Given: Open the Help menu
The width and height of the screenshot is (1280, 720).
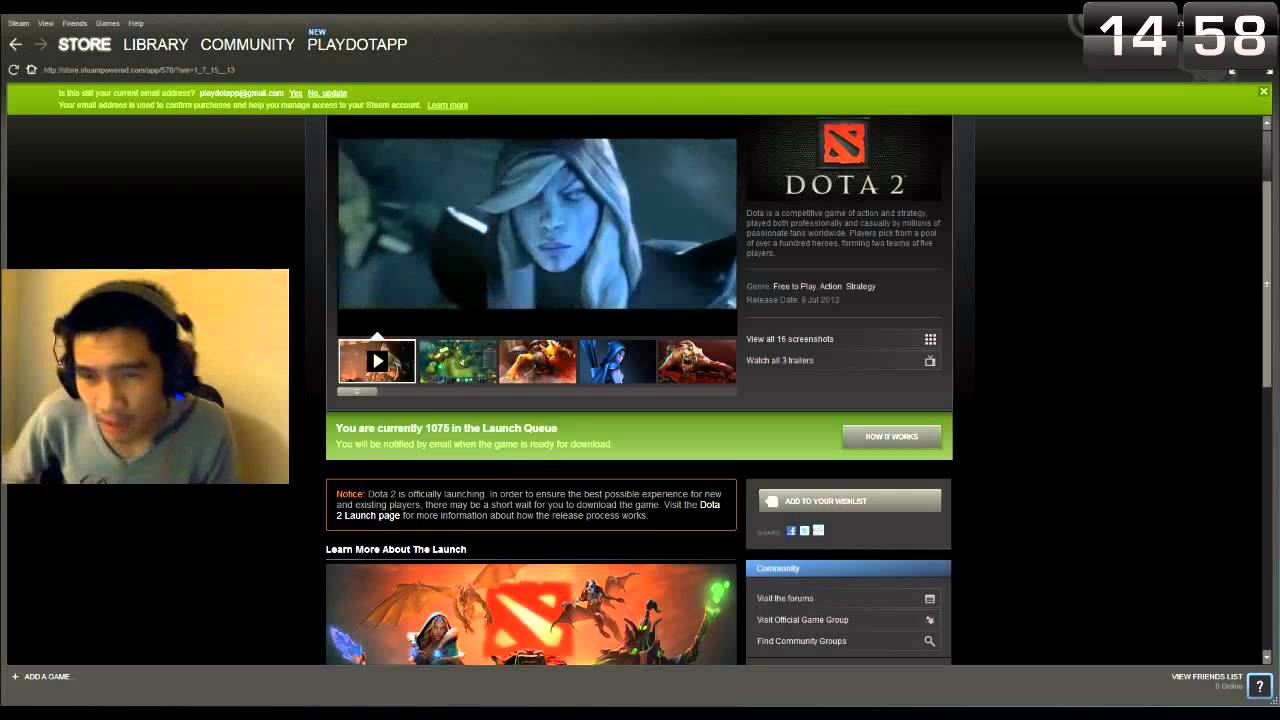Looking at the screenshot, I should pyautogui.click(x=136, y=23).
